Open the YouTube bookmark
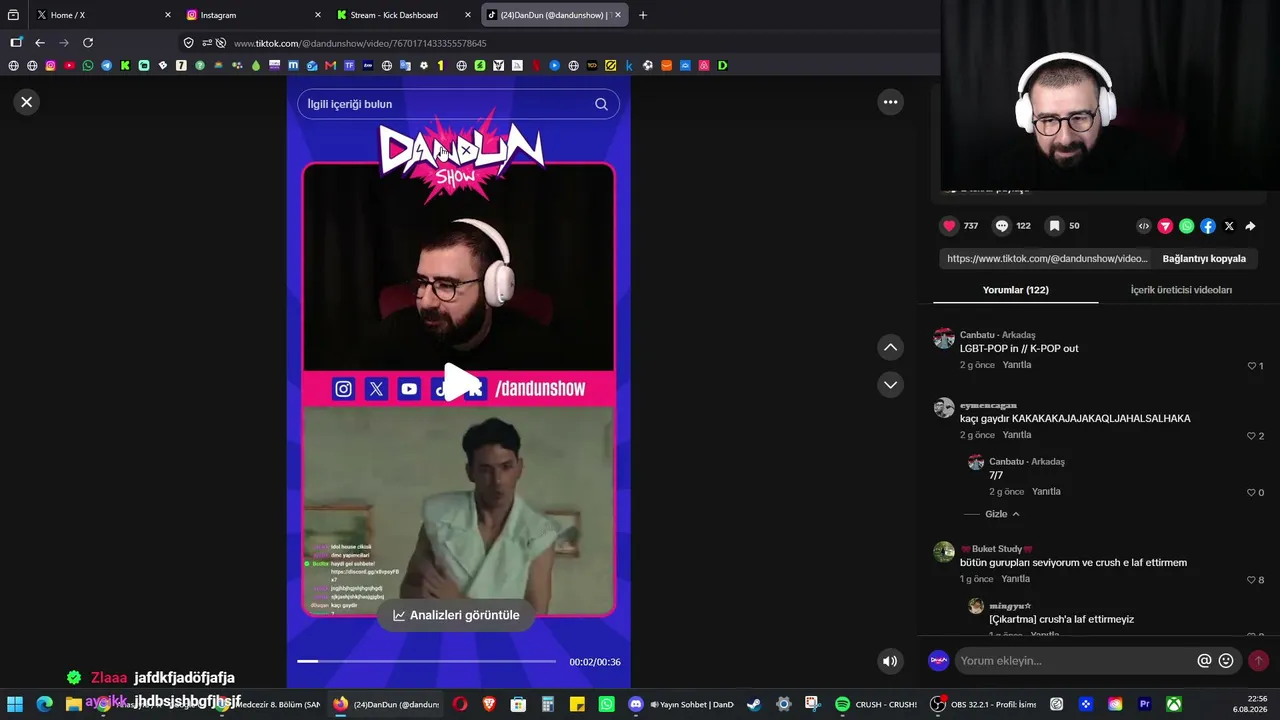Screen dimensions: 1280x720 tap(69, 66)
